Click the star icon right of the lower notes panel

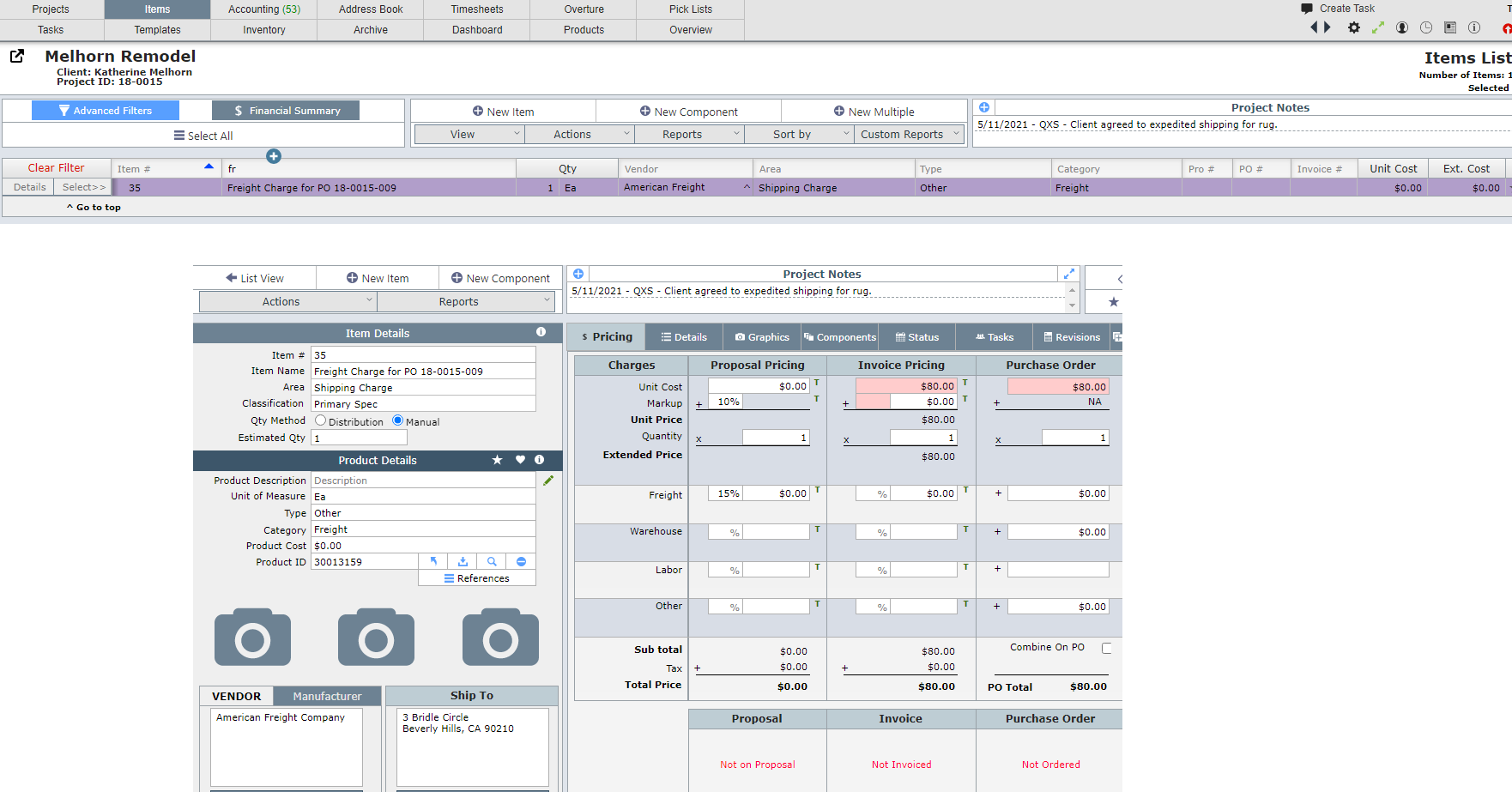pos(1114,302)
